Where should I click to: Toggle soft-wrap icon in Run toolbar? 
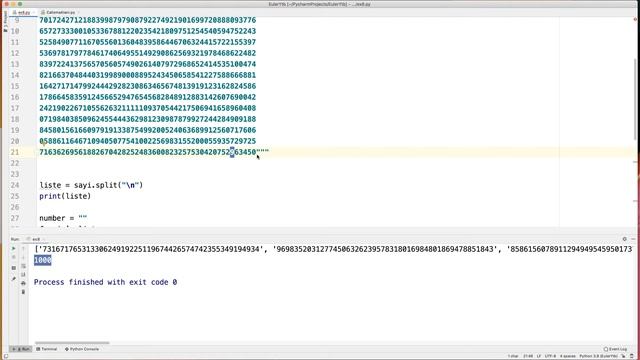(x=23, y=266)
